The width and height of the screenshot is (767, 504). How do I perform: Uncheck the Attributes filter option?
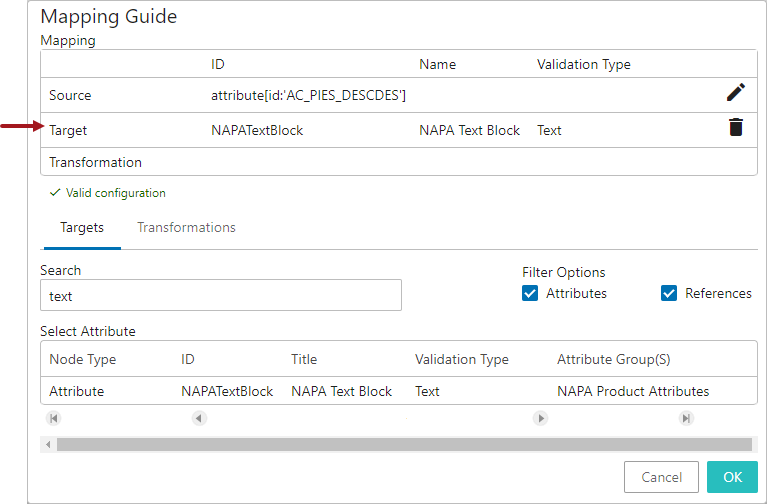(x=530, y=293)
